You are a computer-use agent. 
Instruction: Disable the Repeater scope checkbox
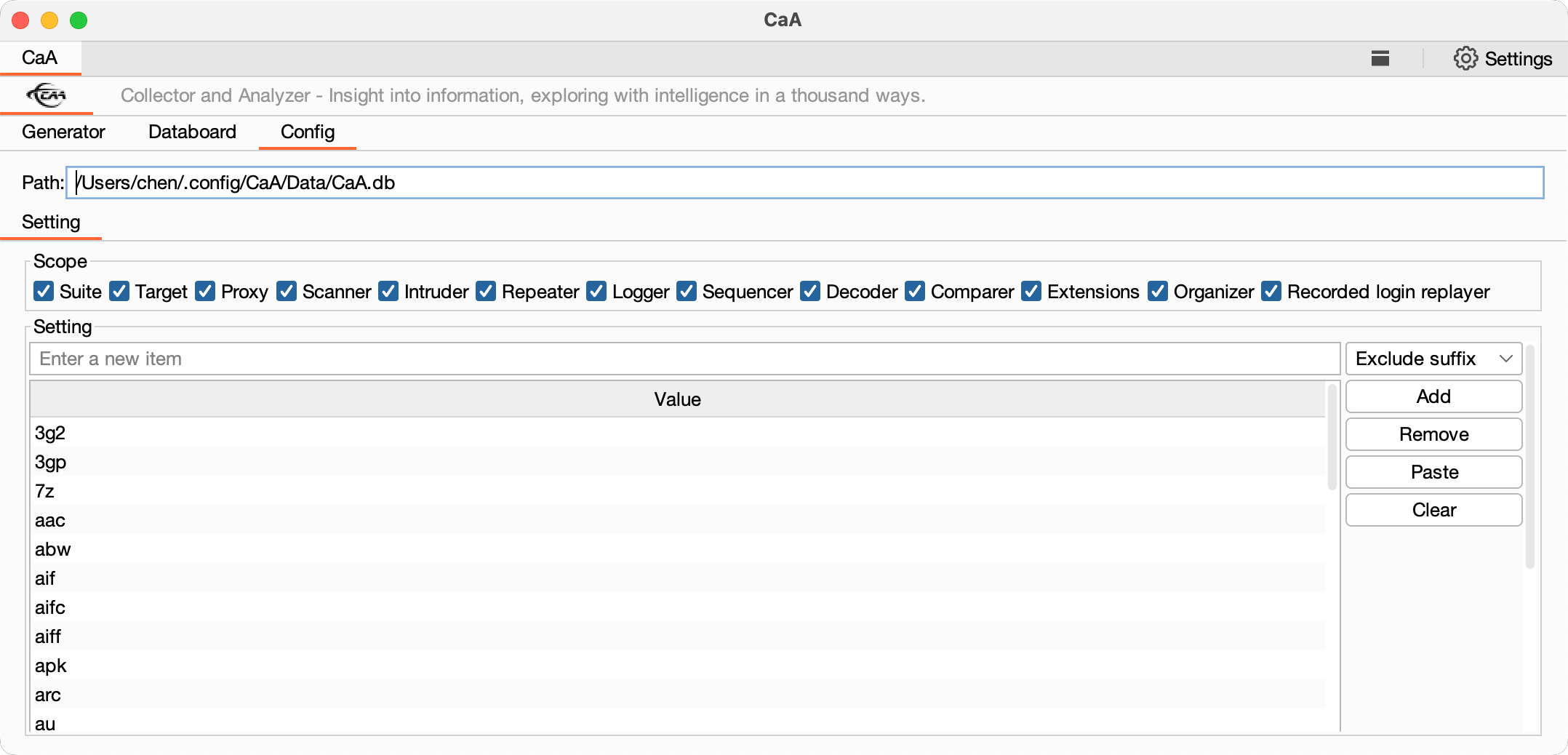point(486,292)
